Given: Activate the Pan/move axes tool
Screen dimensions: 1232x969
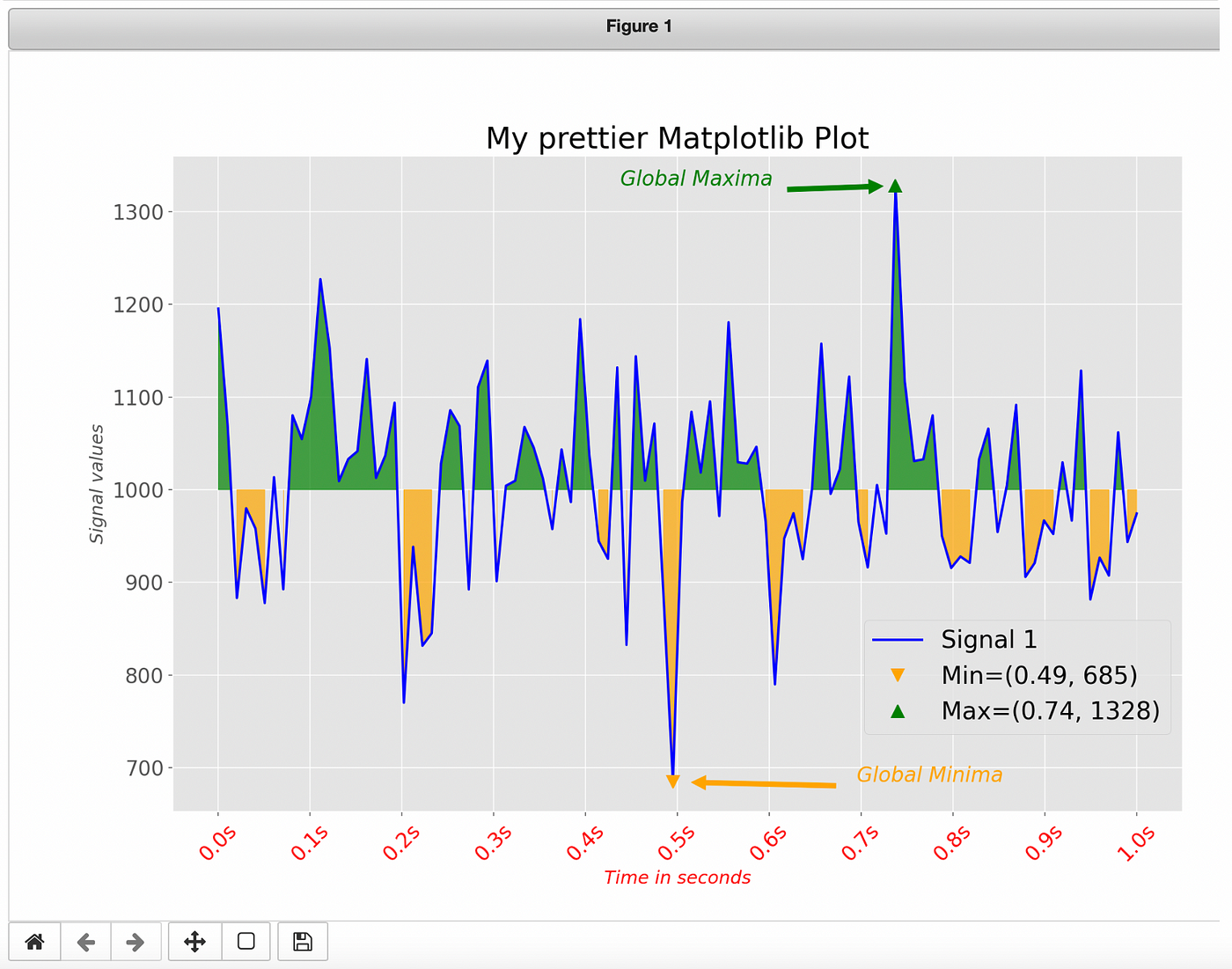Looking at the screenshot, I should tap(194, 942).
